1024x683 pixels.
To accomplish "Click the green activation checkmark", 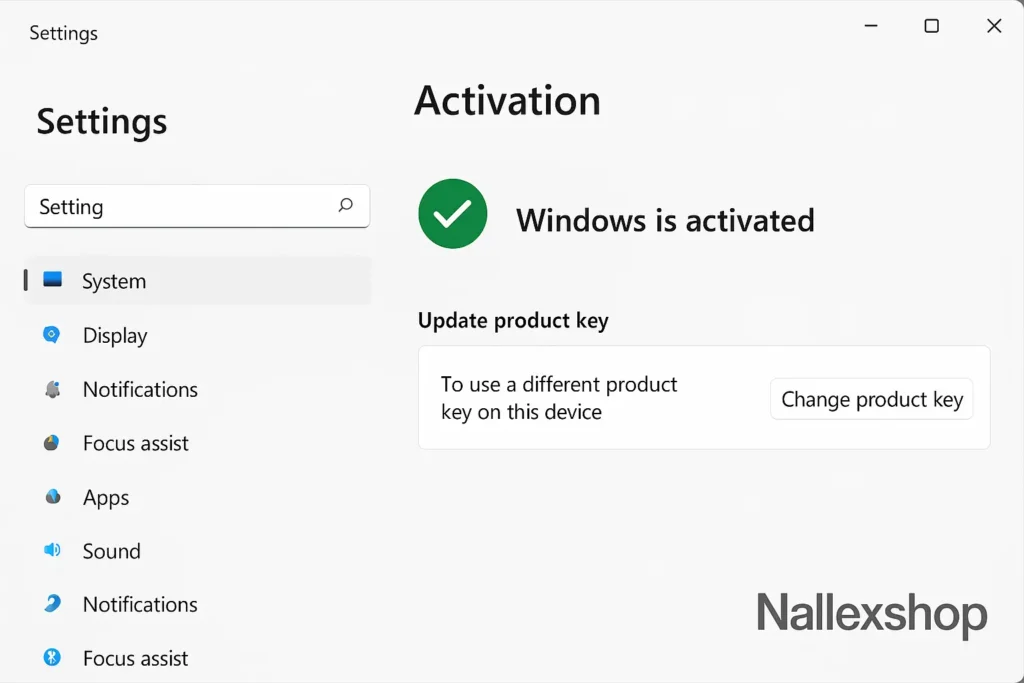I will coord(452,213).
